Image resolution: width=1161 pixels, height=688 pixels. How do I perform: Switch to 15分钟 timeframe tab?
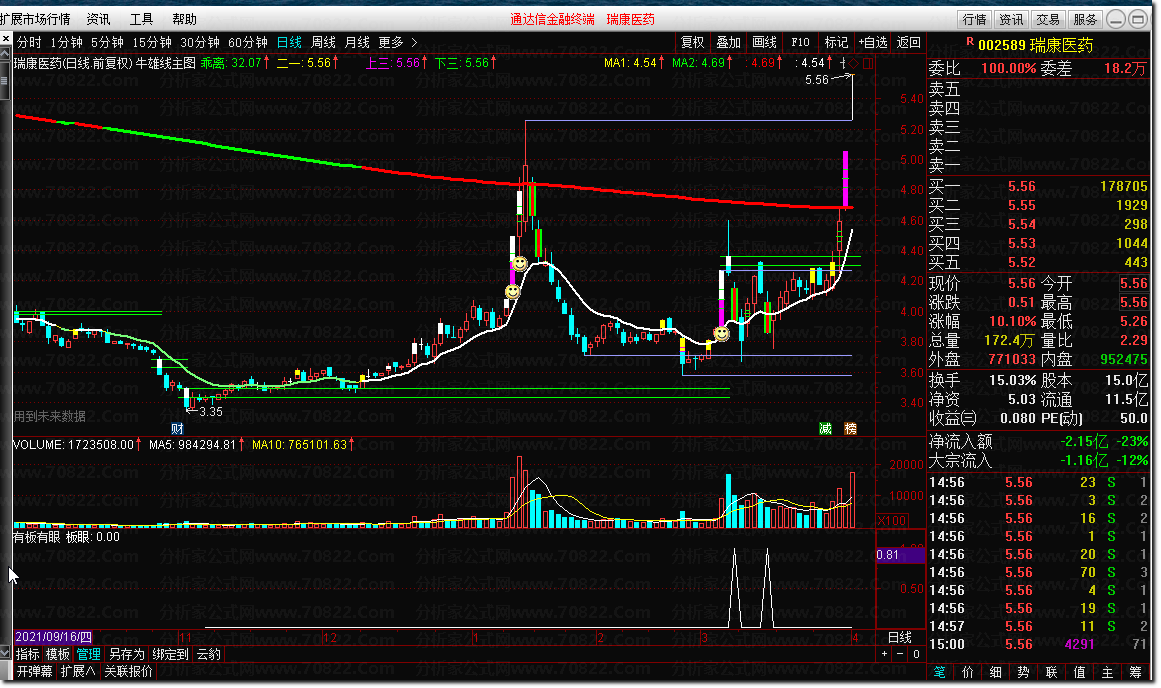click(x=152, y=42)
